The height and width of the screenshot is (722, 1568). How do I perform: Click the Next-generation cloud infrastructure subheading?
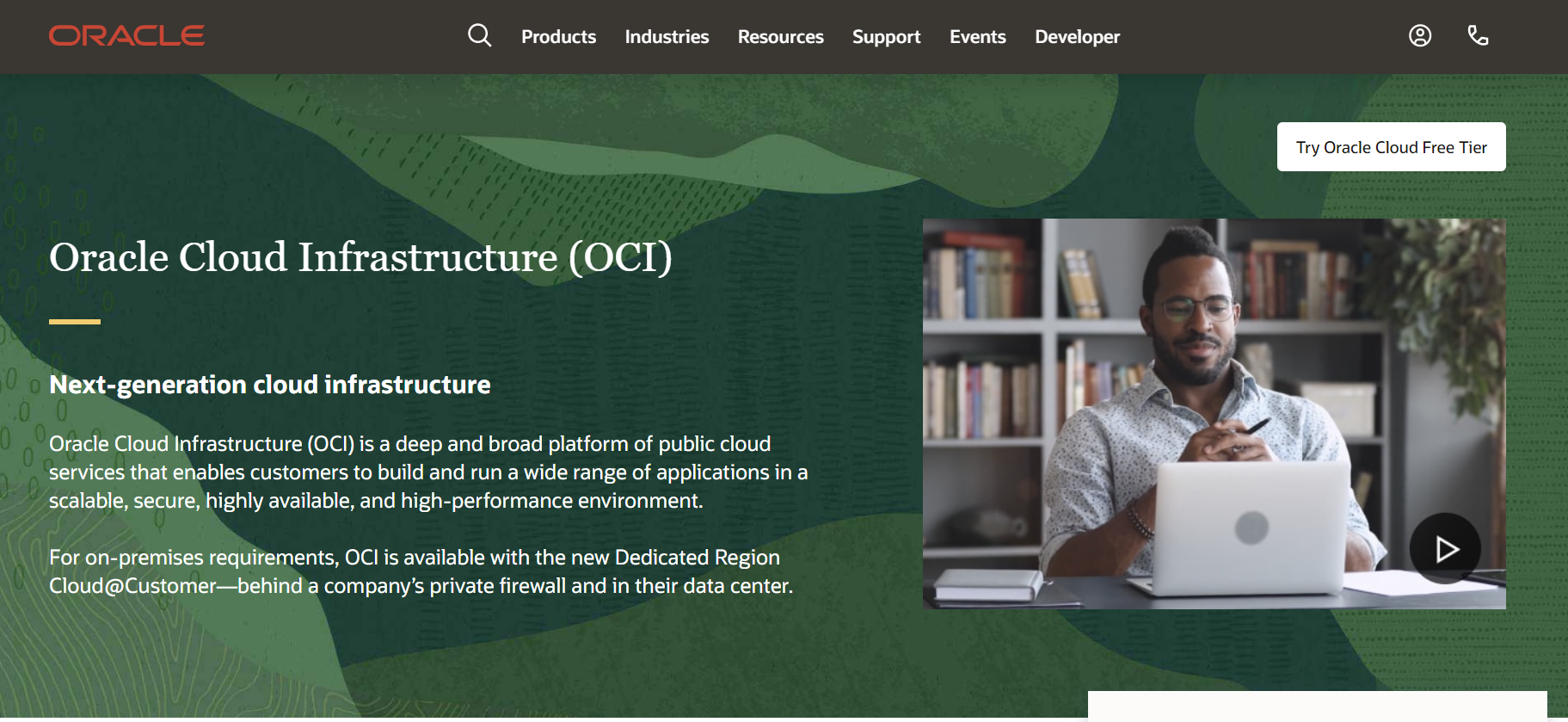click(269, 385)
